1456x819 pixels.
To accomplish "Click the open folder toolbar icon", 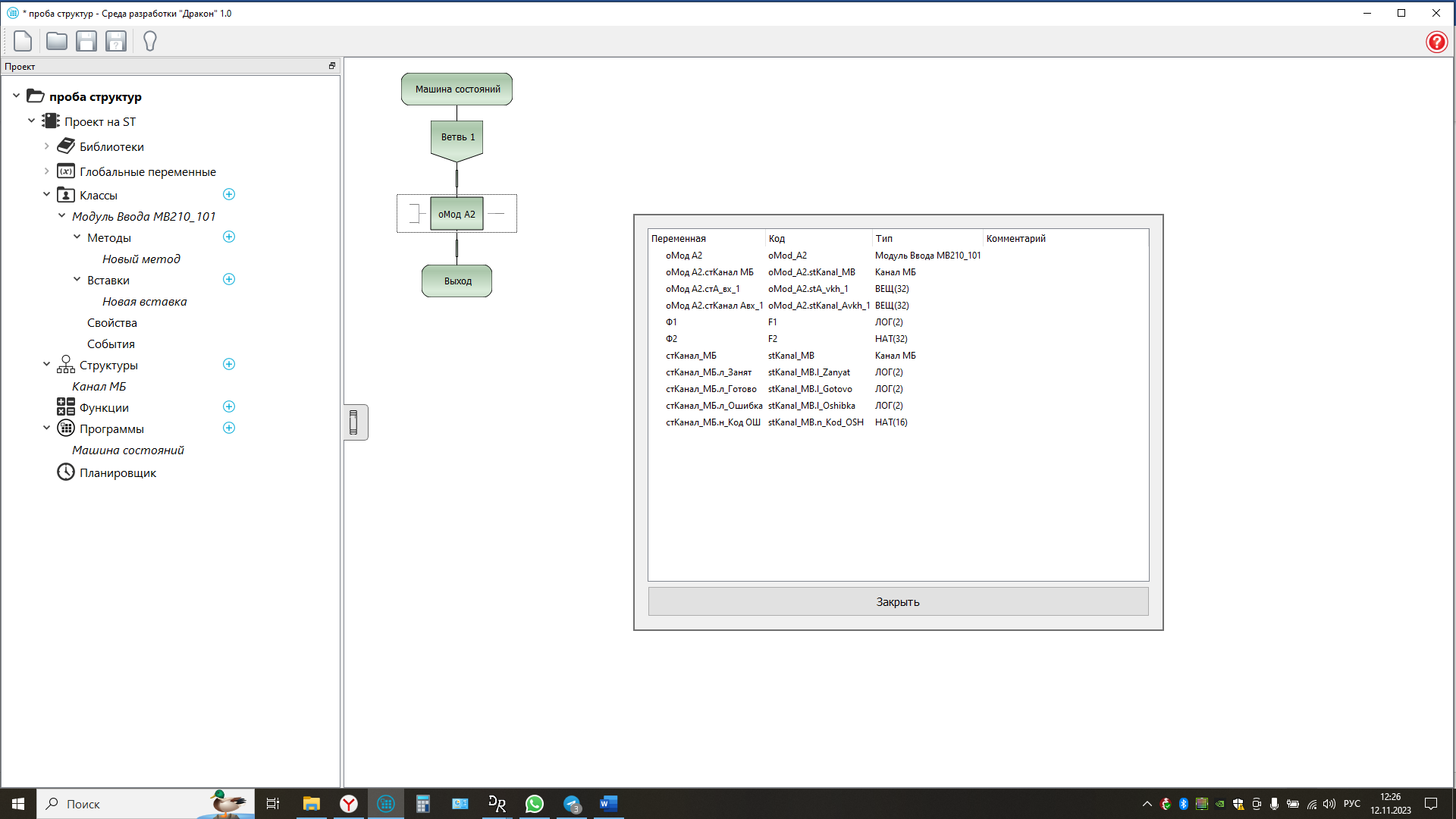I will click(56, 41).
